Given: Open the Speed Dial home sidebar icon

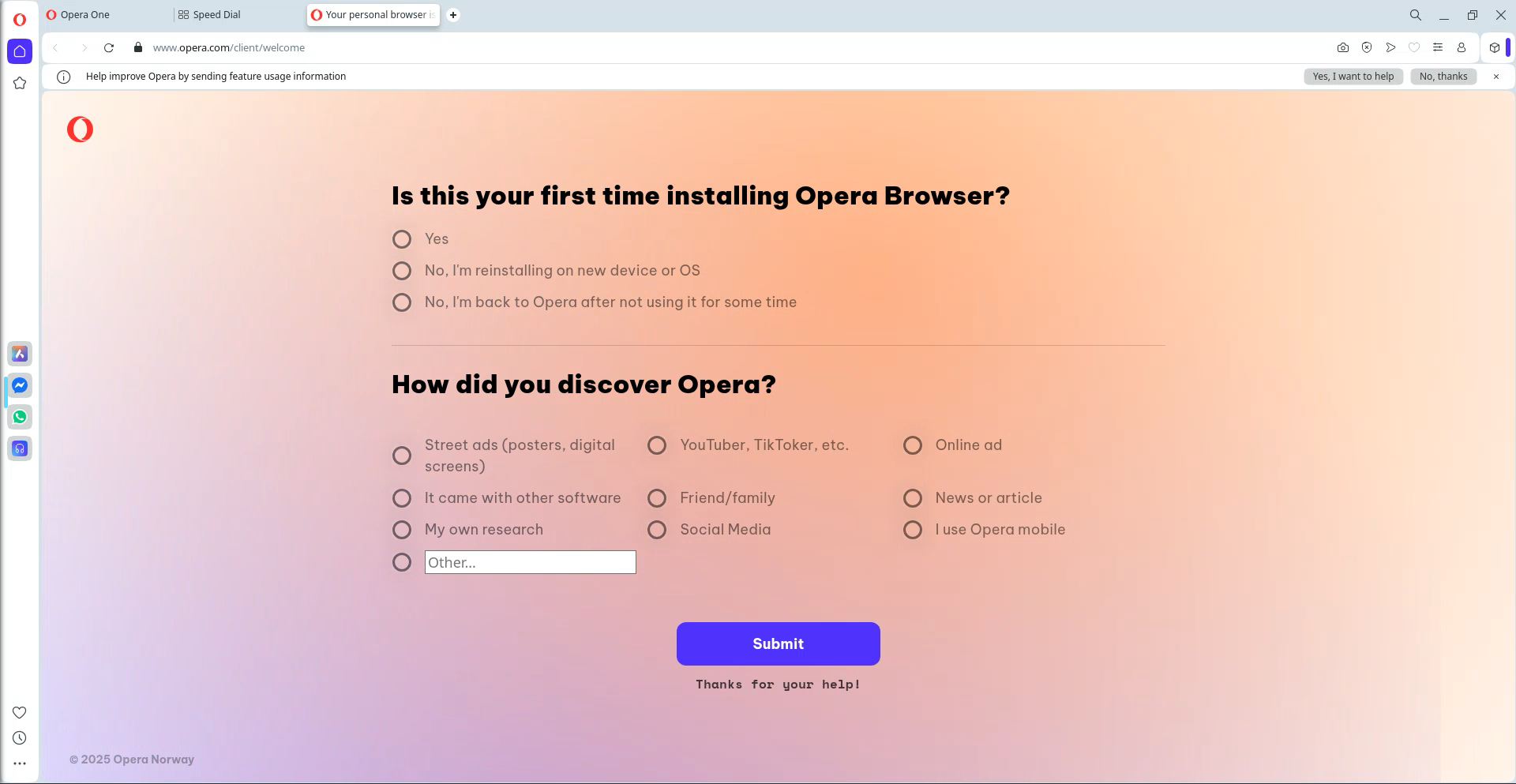Looking at the screenshot, I should (x=20, y=51).
